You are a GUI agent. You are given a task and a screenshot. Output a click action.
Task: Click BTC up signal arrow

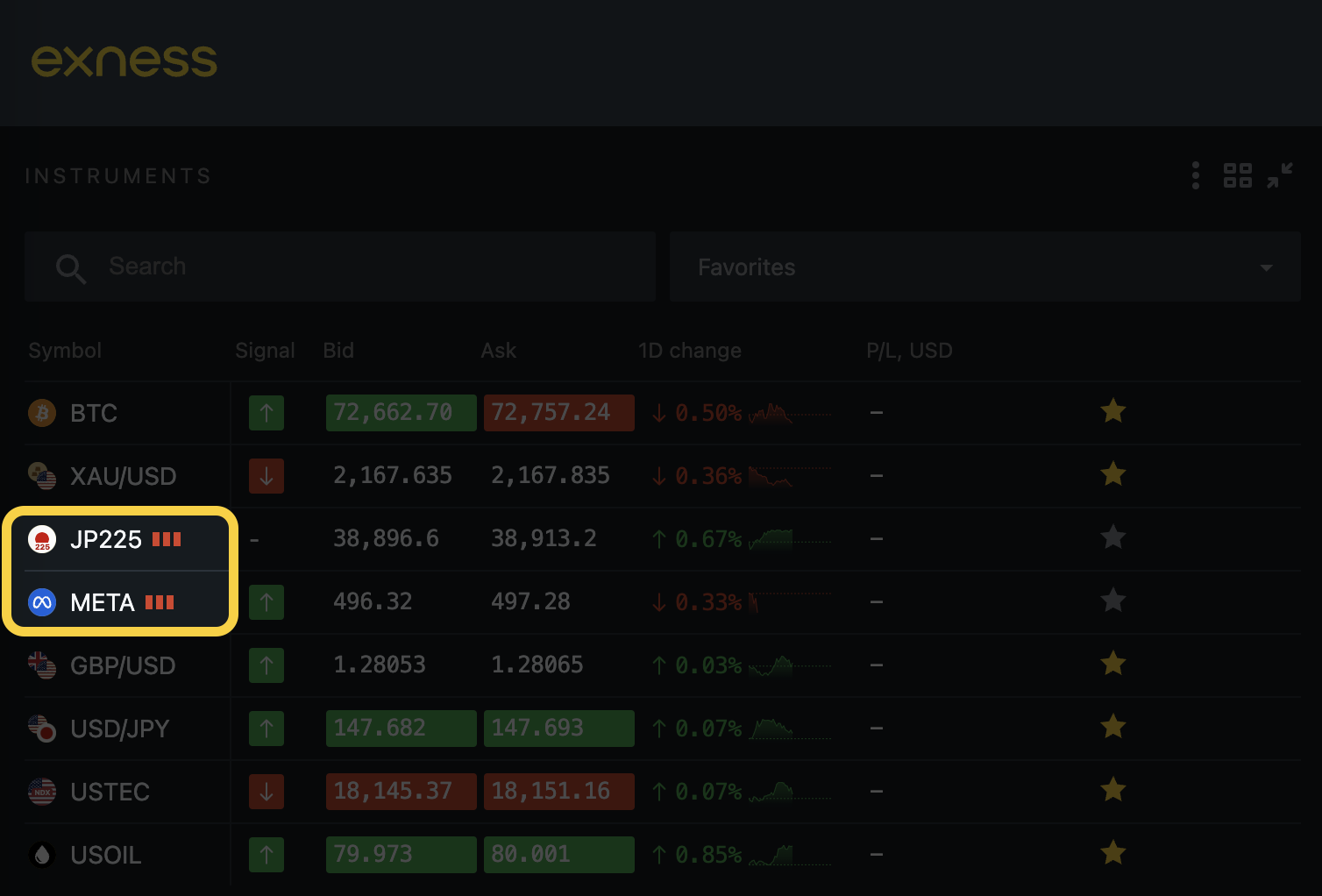pos(267,412)
